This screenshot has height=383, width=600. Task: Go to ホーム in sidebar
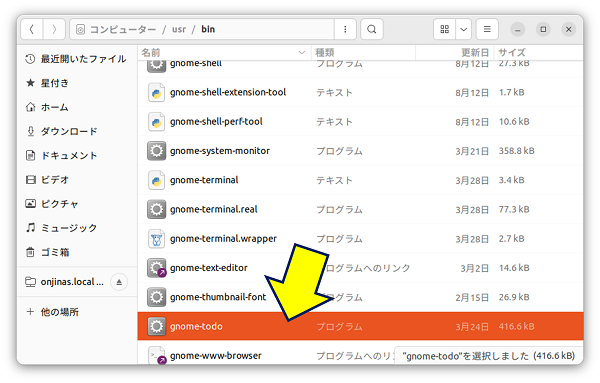[76, 107]
